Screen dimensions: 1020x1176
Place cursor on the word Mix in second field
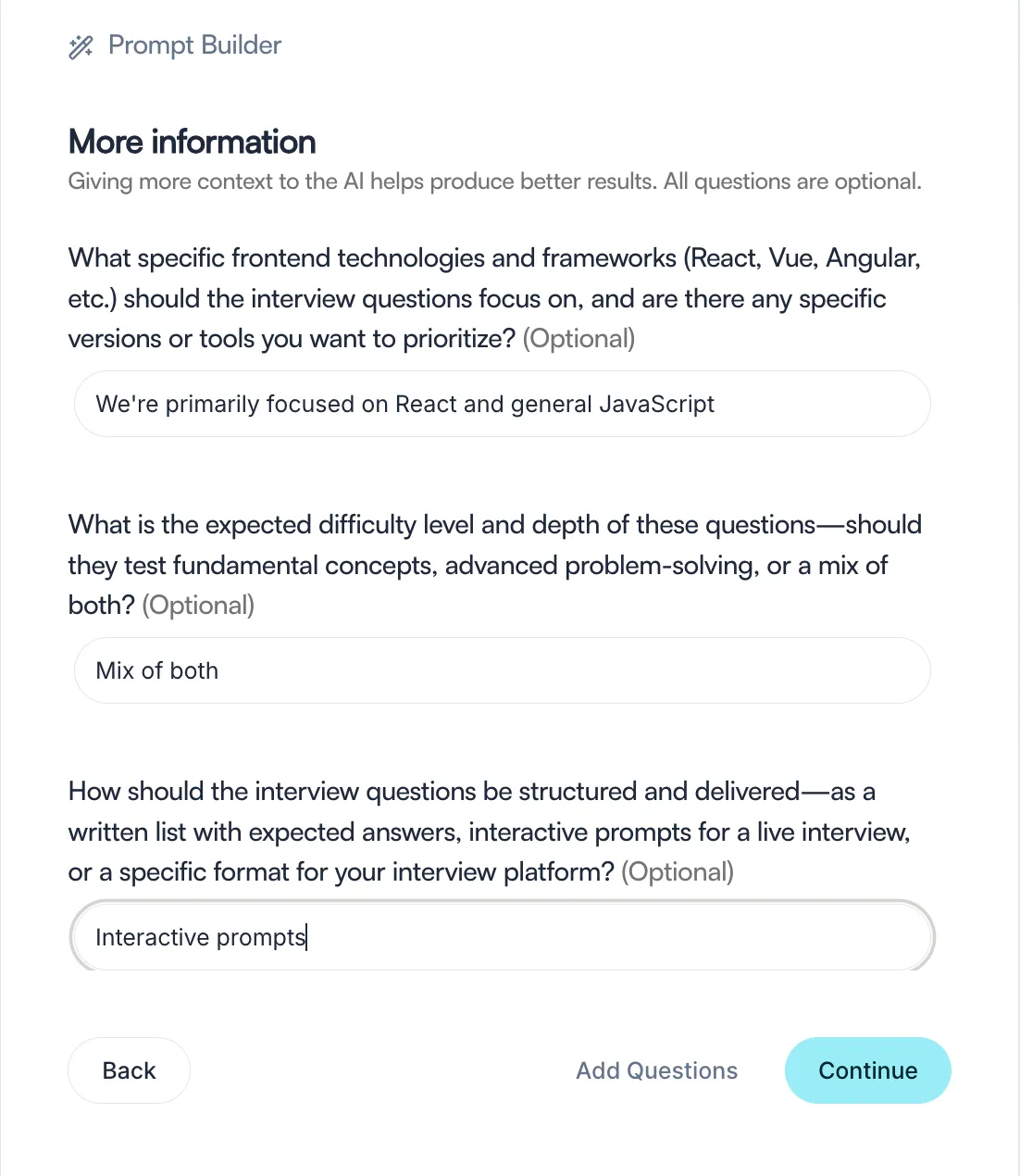(x=116, y=670)
